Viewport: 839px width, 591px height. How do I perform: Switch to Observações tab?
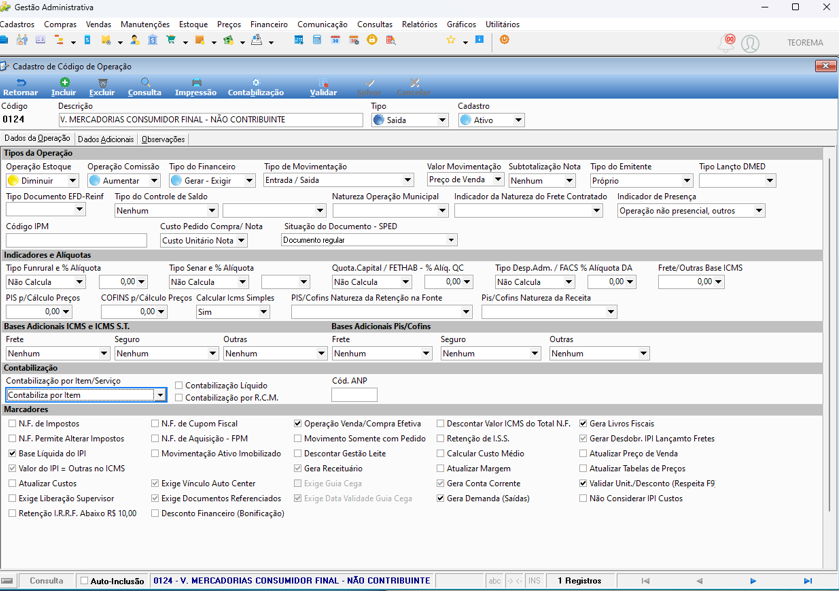(x=163, y=140)
